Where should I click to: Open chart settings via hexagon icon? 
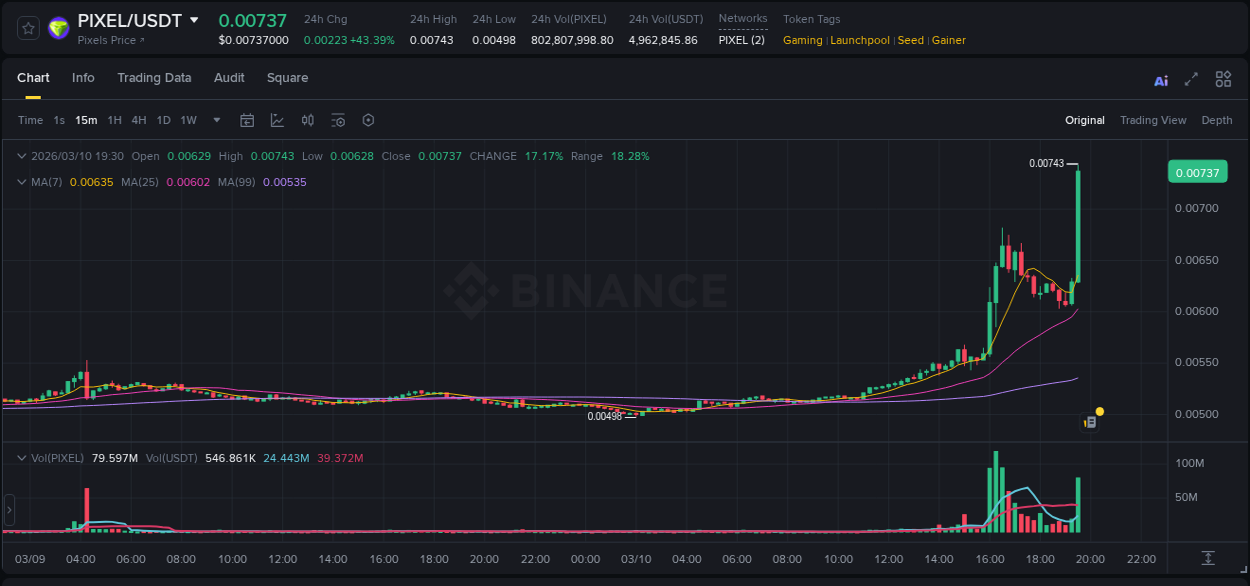368,120
